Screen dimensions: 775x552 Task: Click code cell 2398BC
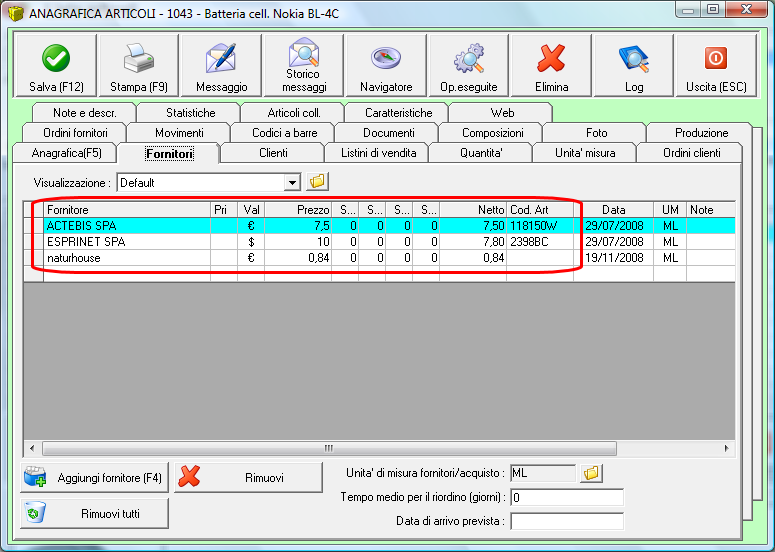[540, 242]
